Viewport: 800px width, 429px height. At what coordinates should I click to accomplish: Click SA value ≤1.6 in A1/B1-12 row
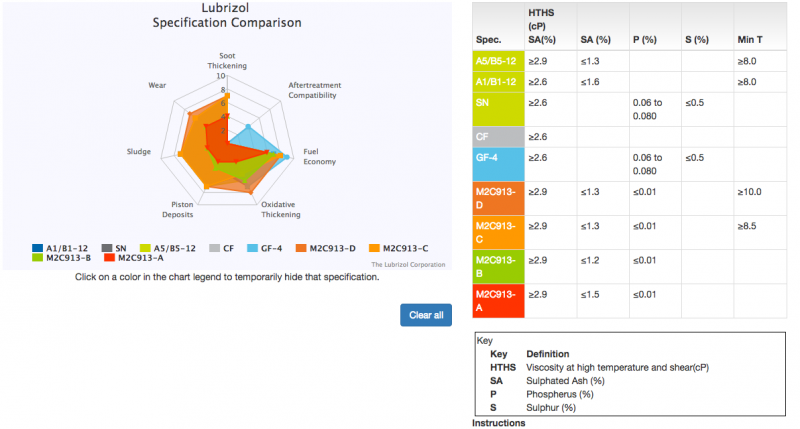pos(590,82)
